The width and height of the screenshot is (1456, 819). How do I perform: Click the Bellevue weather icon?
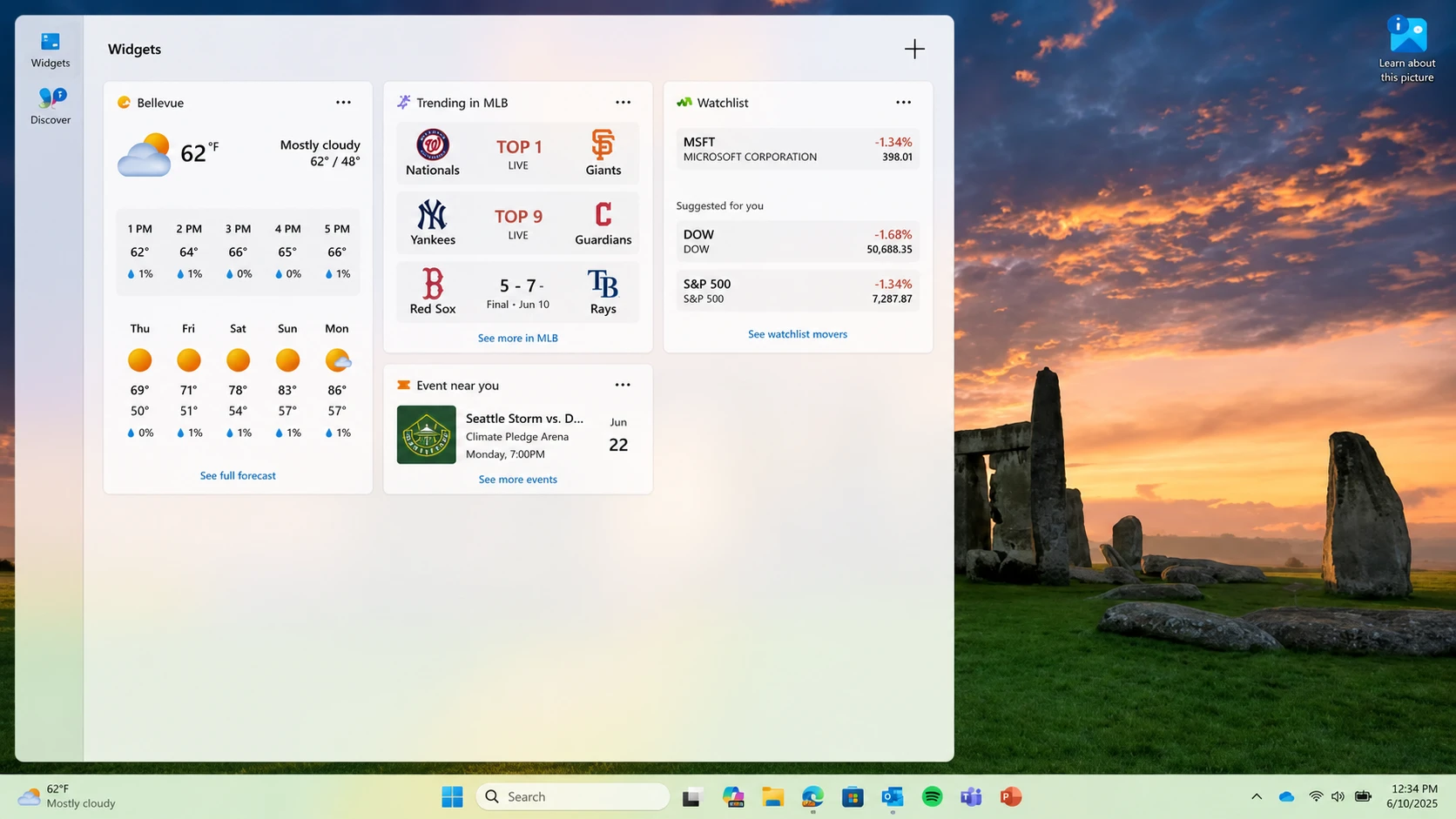click(x=124, y=102)
